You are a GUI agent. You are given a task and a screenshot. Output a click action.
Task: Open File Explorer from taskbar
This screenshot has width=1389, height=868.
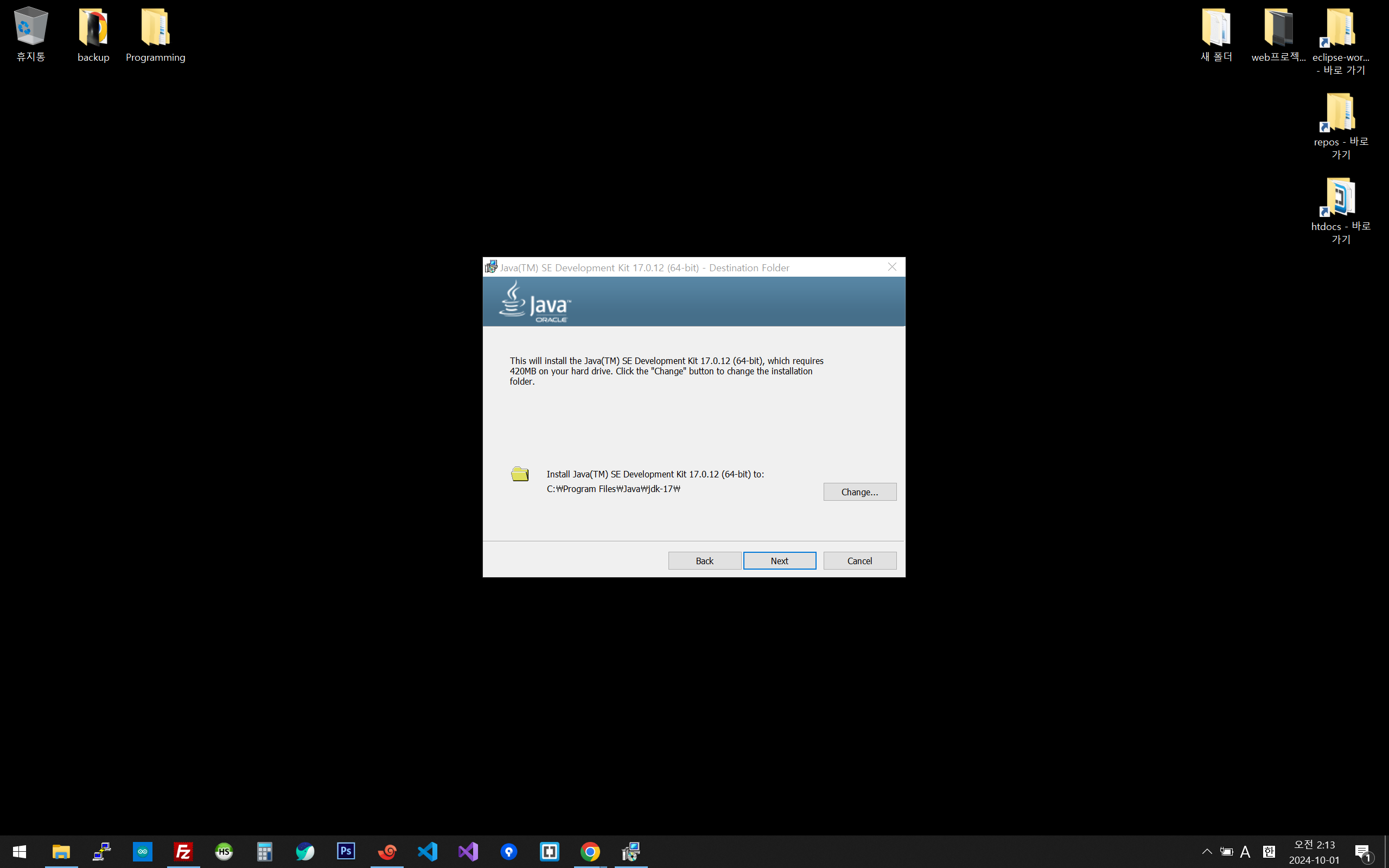[x=61, y=851]
